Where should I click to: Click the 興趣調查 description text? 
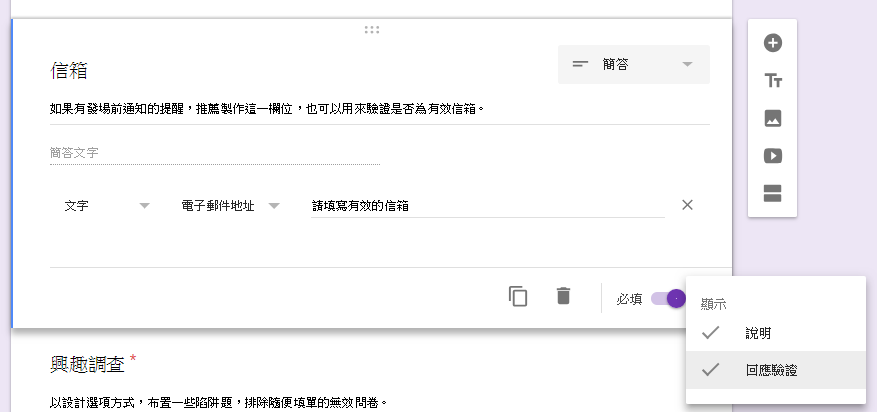pyautogui.click(x=218, y=402)
